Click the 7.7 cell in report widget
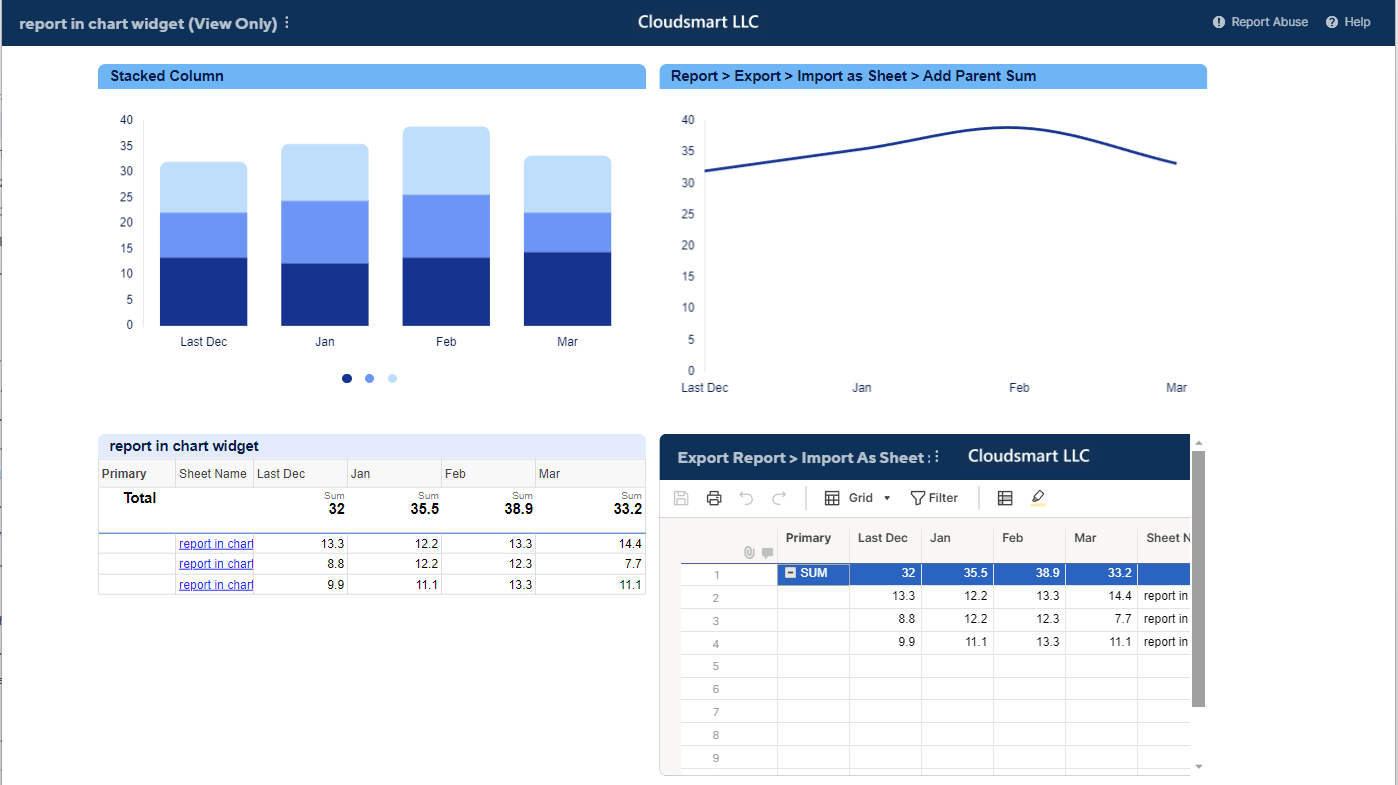 point(590,564)
